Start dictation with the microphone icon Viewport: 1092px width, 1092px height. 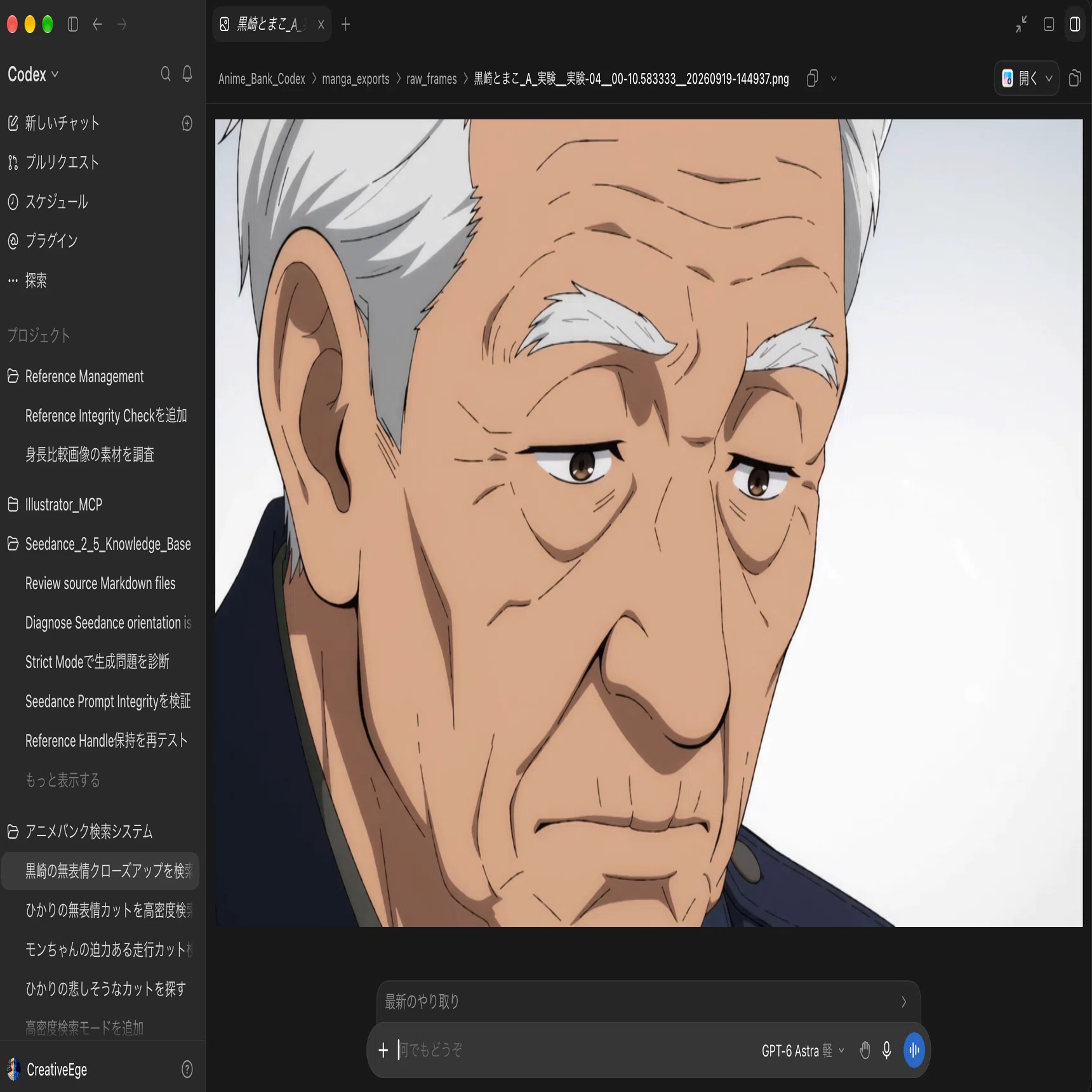coord(887,1050)
